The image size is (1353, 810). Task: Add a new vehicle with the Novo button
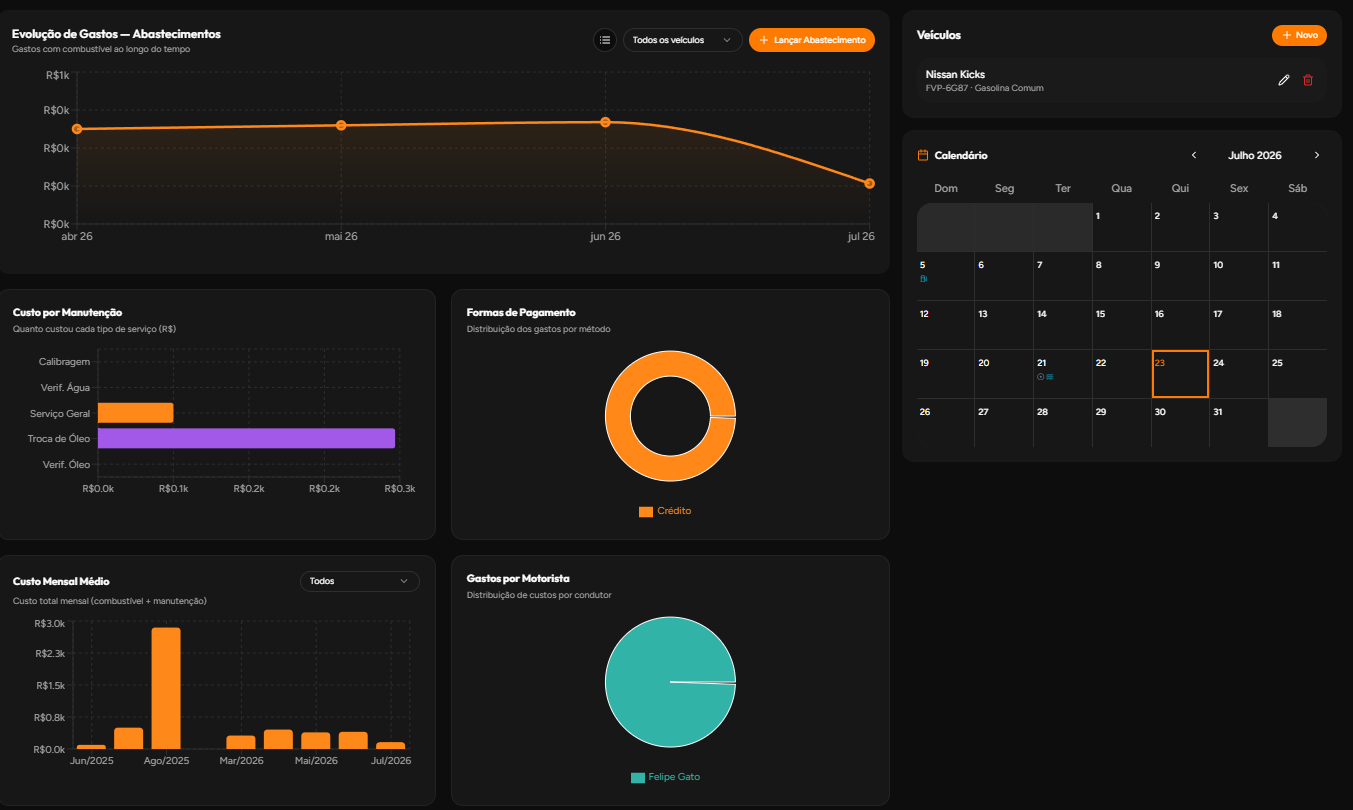click(1299, 35)
